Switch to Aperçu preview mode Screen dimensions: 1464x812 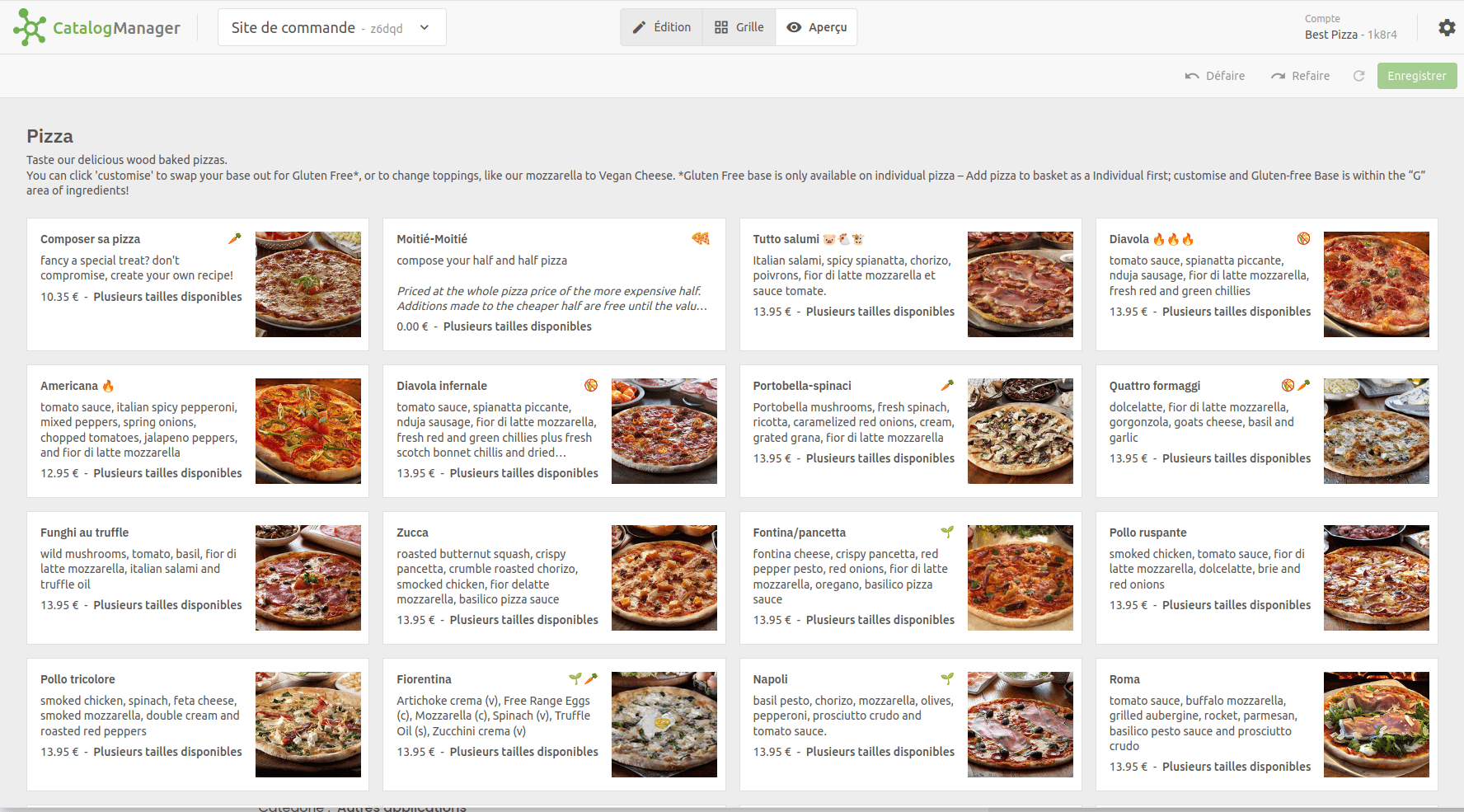(817, 27)
